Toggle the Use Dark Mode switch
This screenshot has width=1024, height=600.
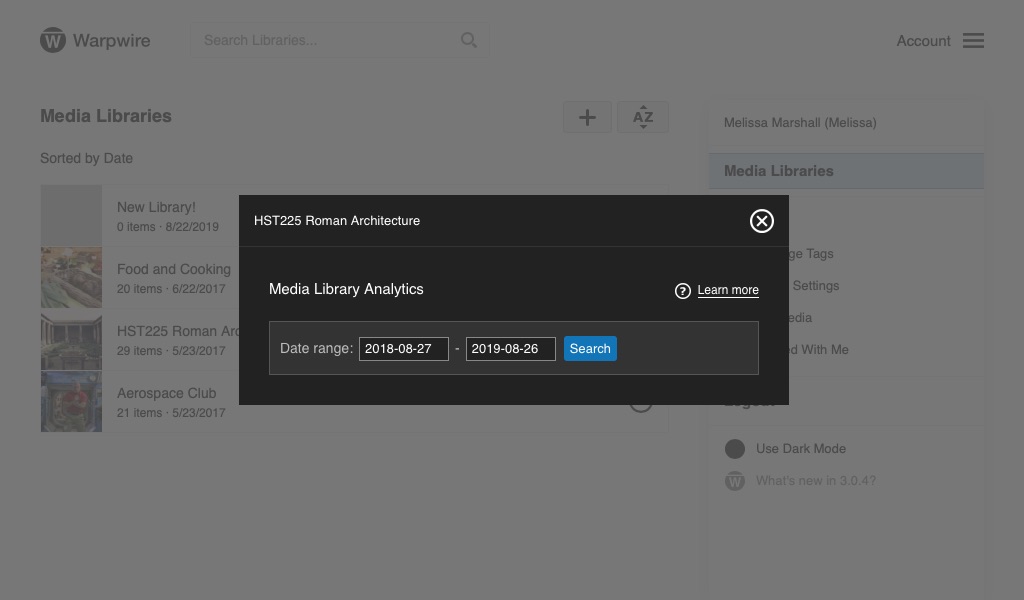tap(735, 449)
